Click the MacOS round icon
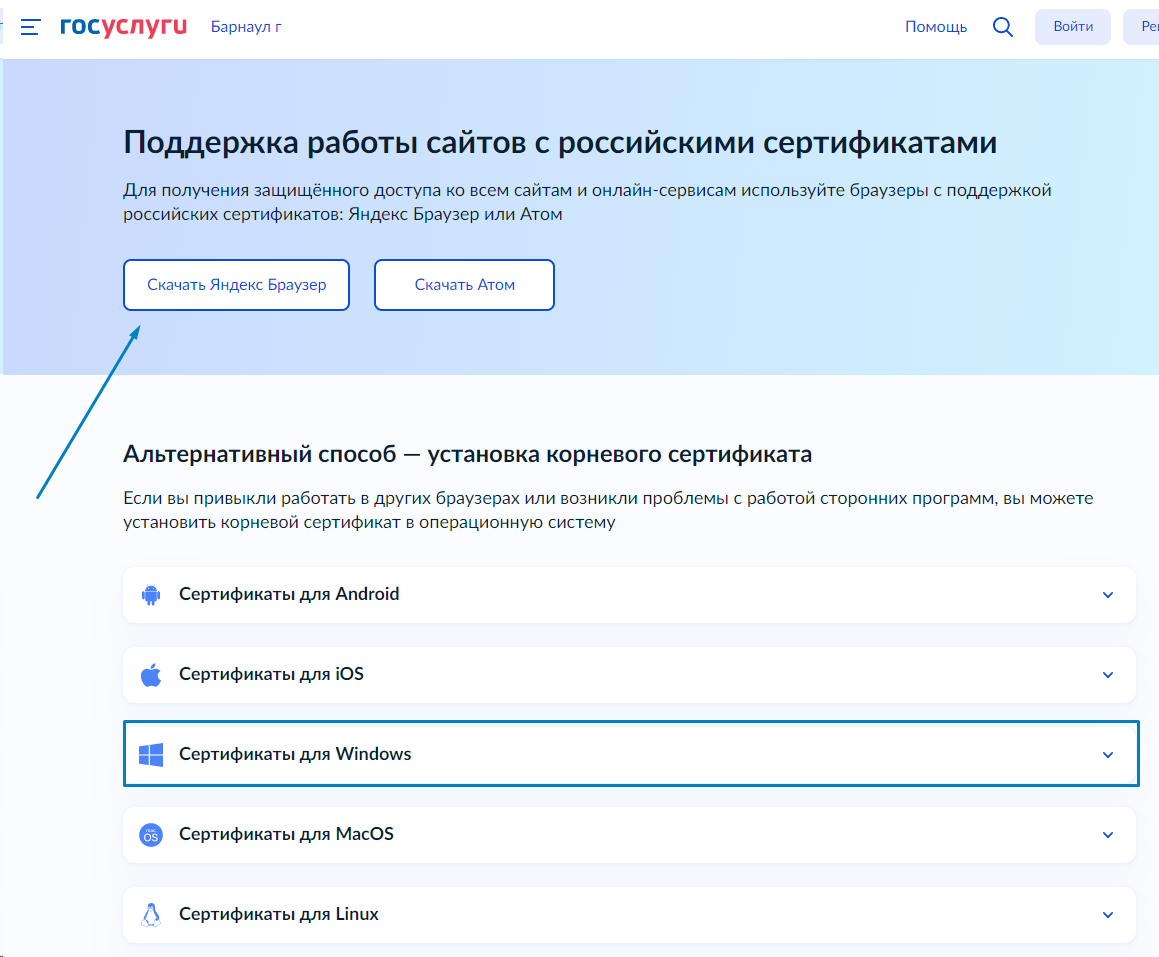The height and width of the screenshot is (957, 1159). 151,835
